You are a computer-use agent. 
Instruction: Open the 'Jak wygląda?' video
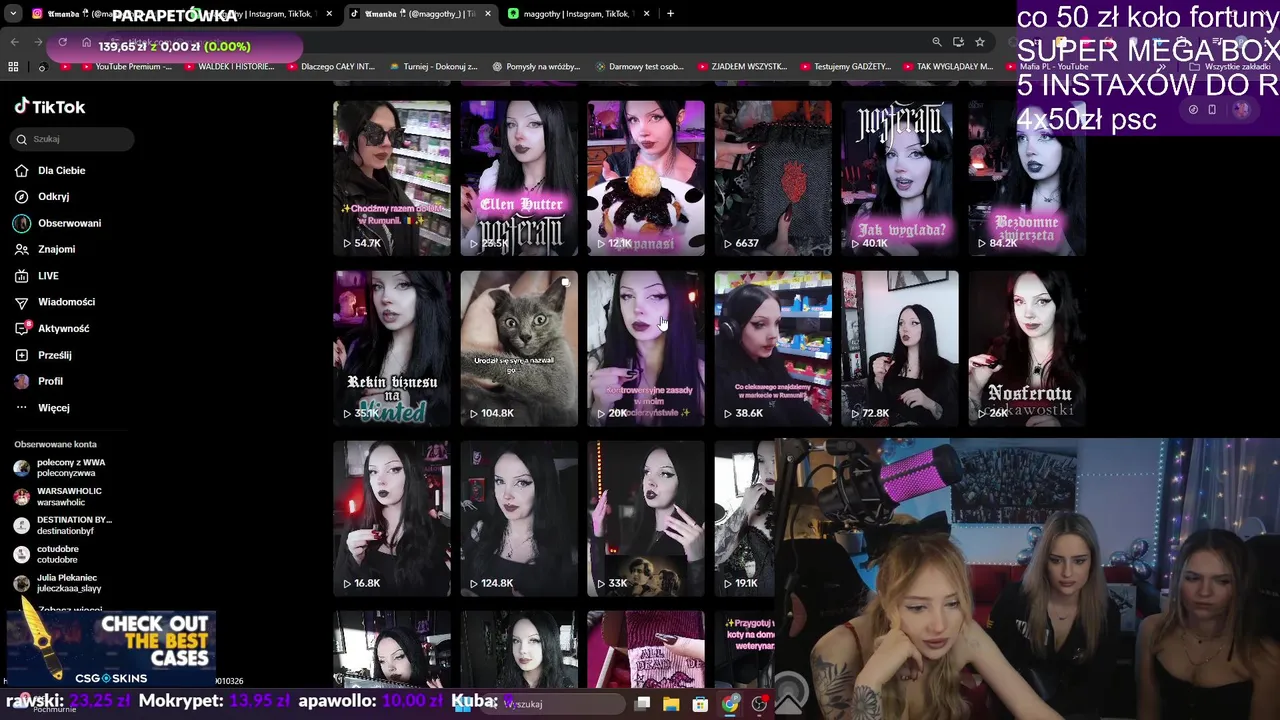pyautogui.click(x=900, y=178)
